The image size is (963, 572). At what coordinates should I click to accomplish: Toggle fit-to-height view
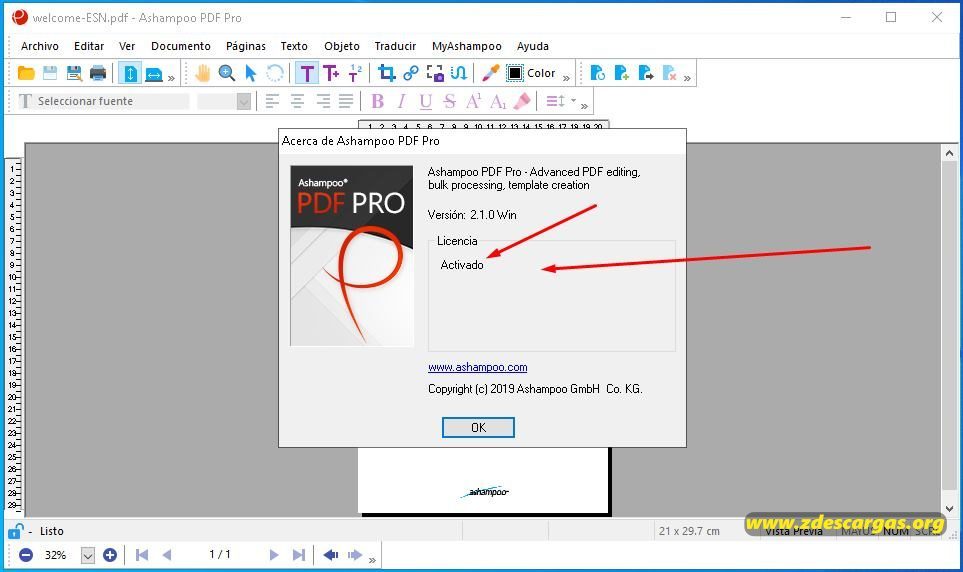[130, 74]
